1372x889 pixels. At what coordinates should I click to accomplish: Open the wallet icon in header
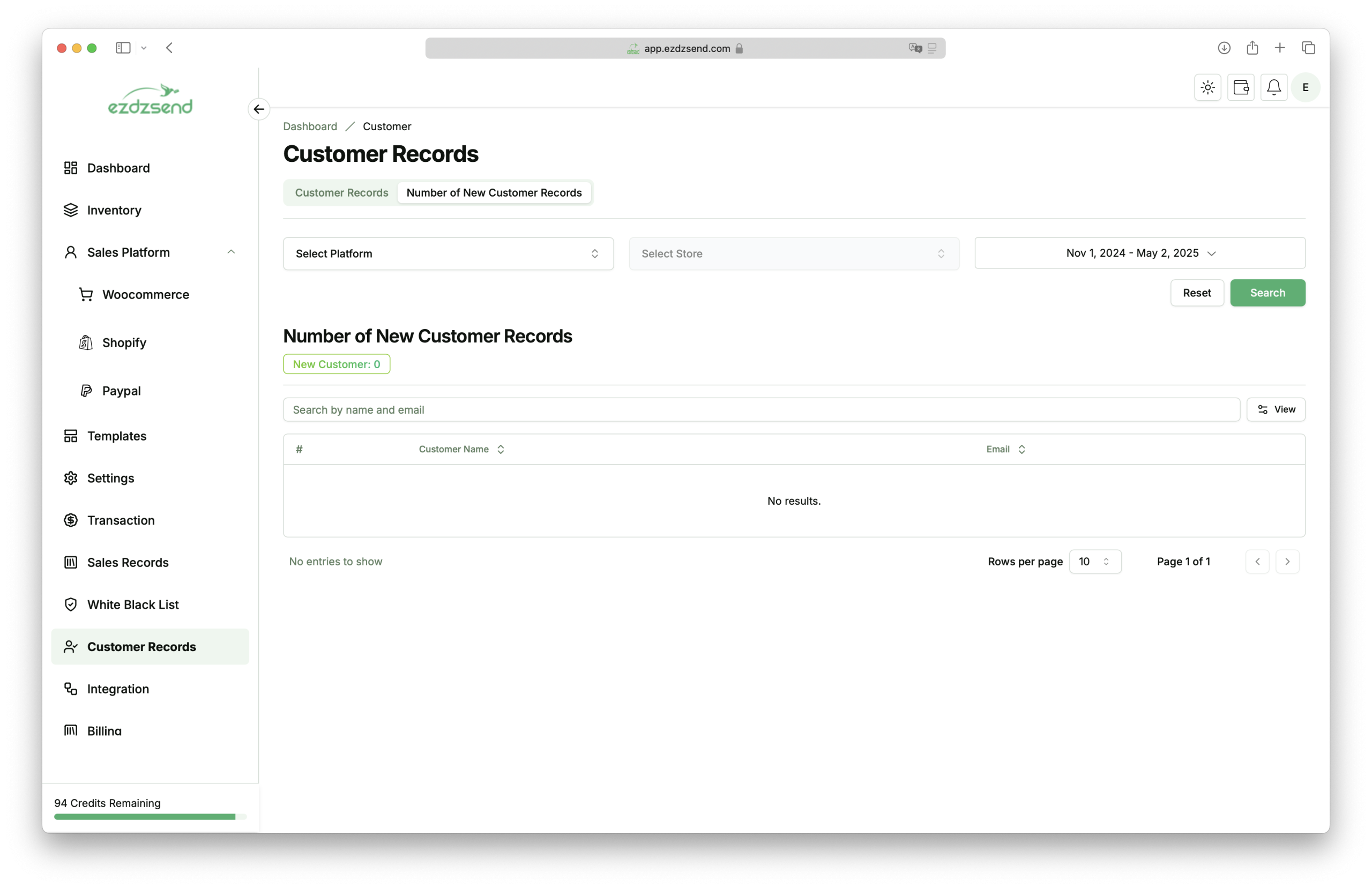1241,88
